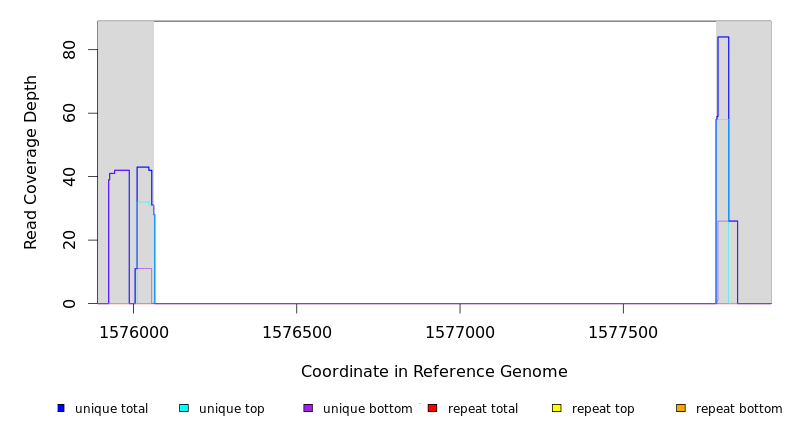The width and height of the screenshot is (792, 432).
Task: Click the y-axis tick label 80
Action: (x=69, y=50)
